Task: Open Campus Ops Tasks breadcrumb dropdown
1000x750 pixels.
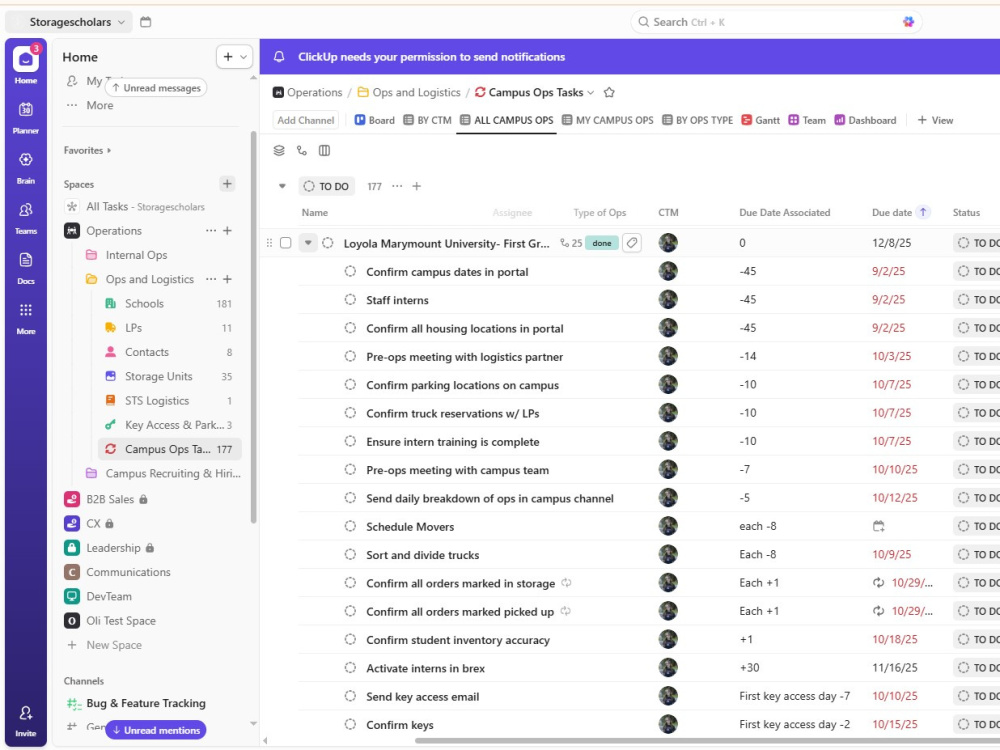Action: coord(591,92)
